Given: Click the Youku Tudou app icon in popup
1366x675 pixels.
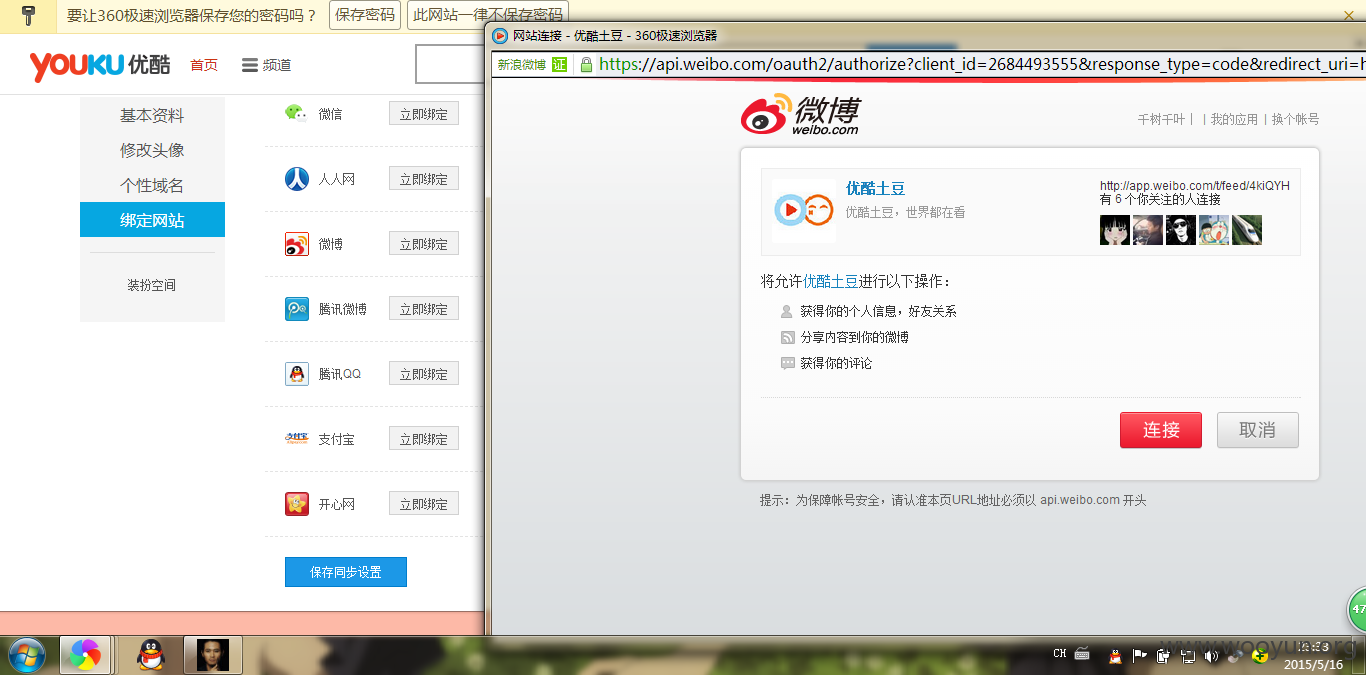Looking at the screenshot, I should coord(804,210).
